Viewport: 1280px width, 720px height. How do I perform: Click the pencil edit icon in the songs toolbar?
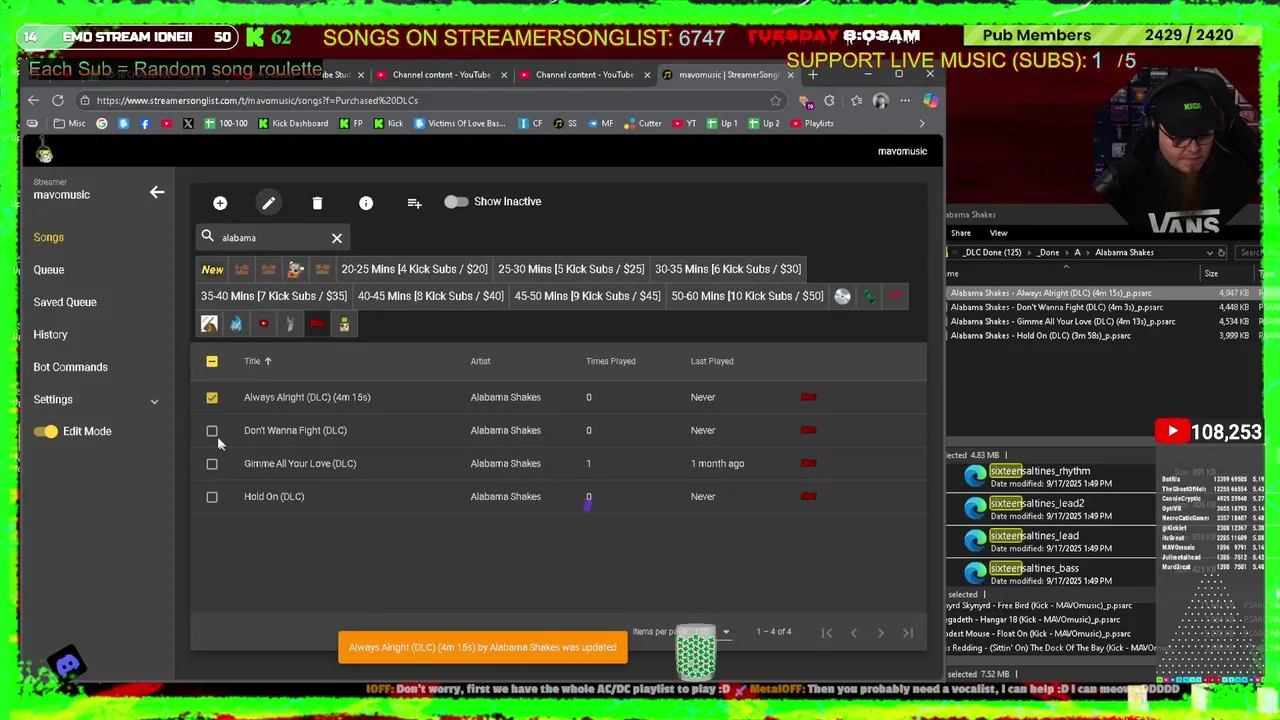coord(268,203)
